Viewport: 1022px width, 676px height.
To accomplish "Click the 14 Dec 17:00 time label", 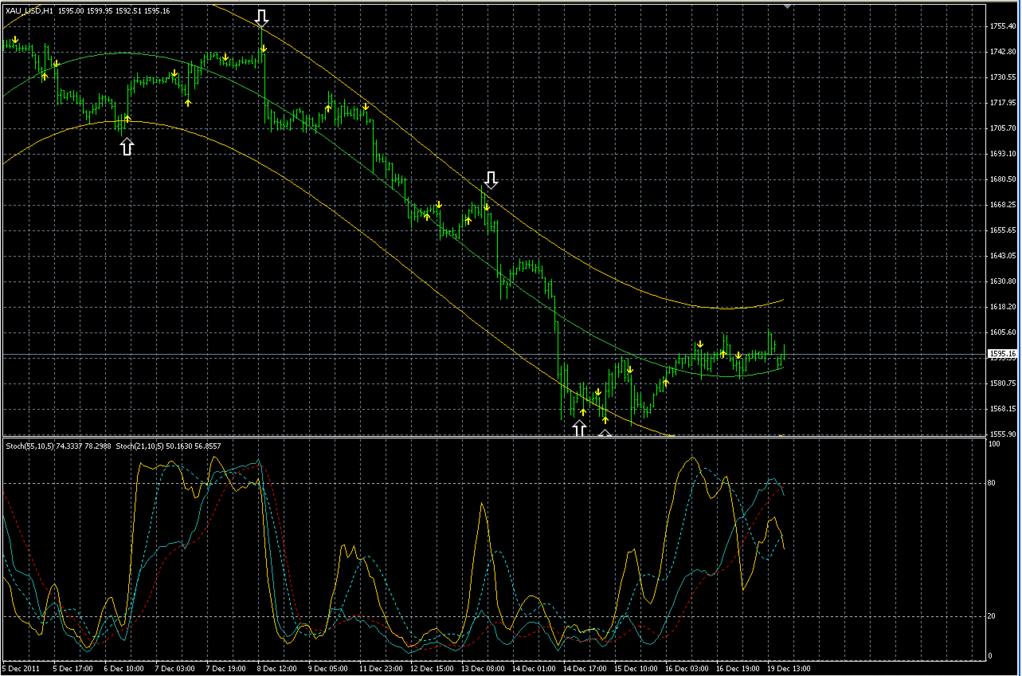I will tap(585, 669).
